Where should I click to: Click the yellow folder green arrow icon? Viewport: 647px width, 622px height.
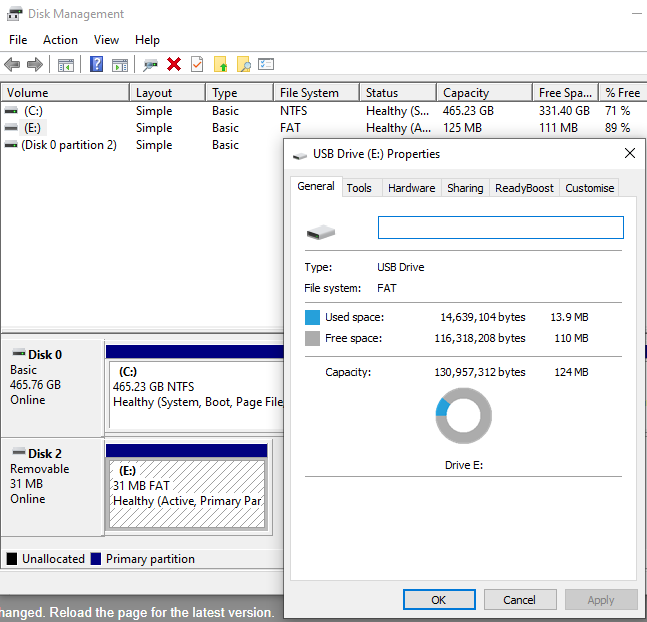[x=221, y=65]
